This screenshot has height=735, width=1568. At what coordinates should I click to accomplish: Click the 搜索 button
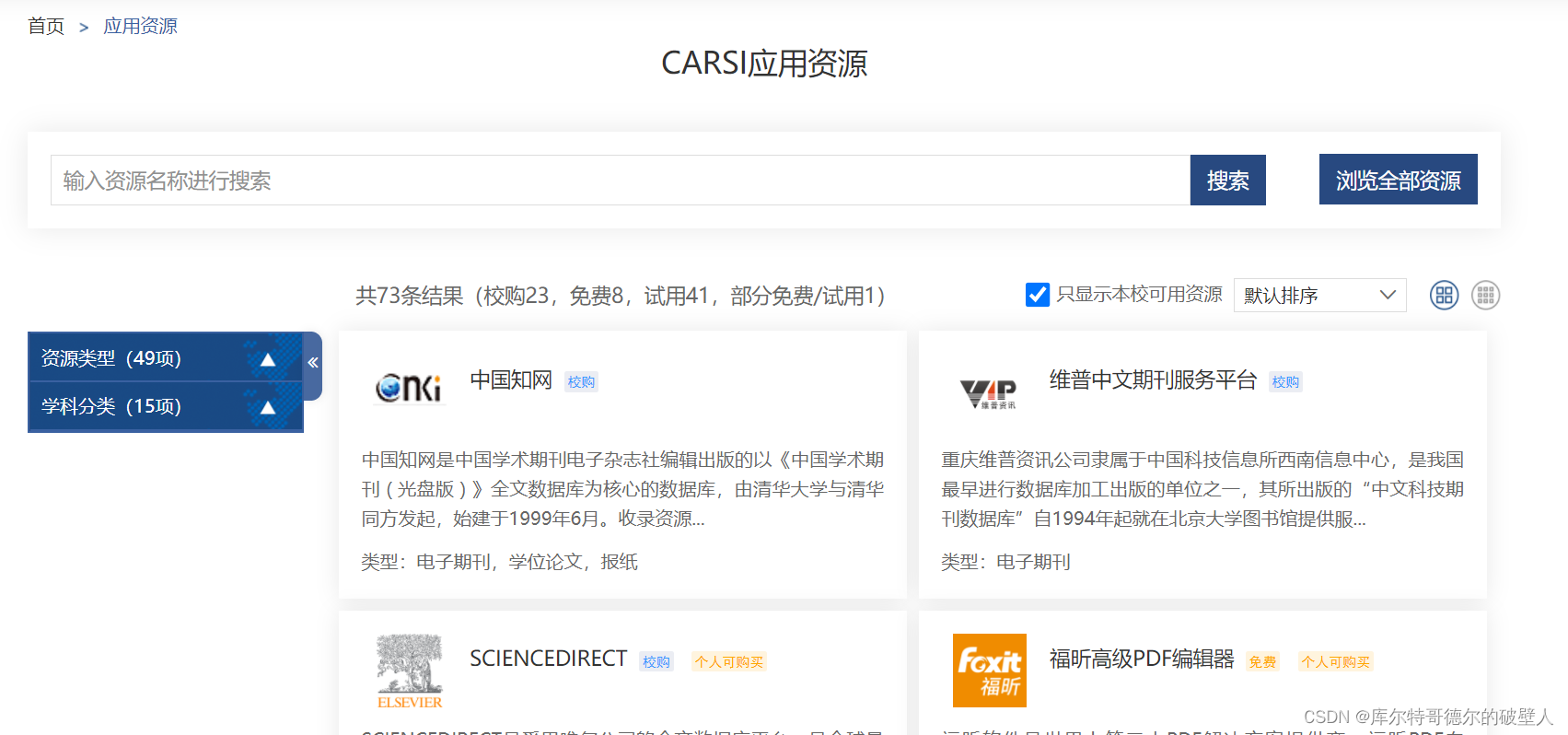1227,180
